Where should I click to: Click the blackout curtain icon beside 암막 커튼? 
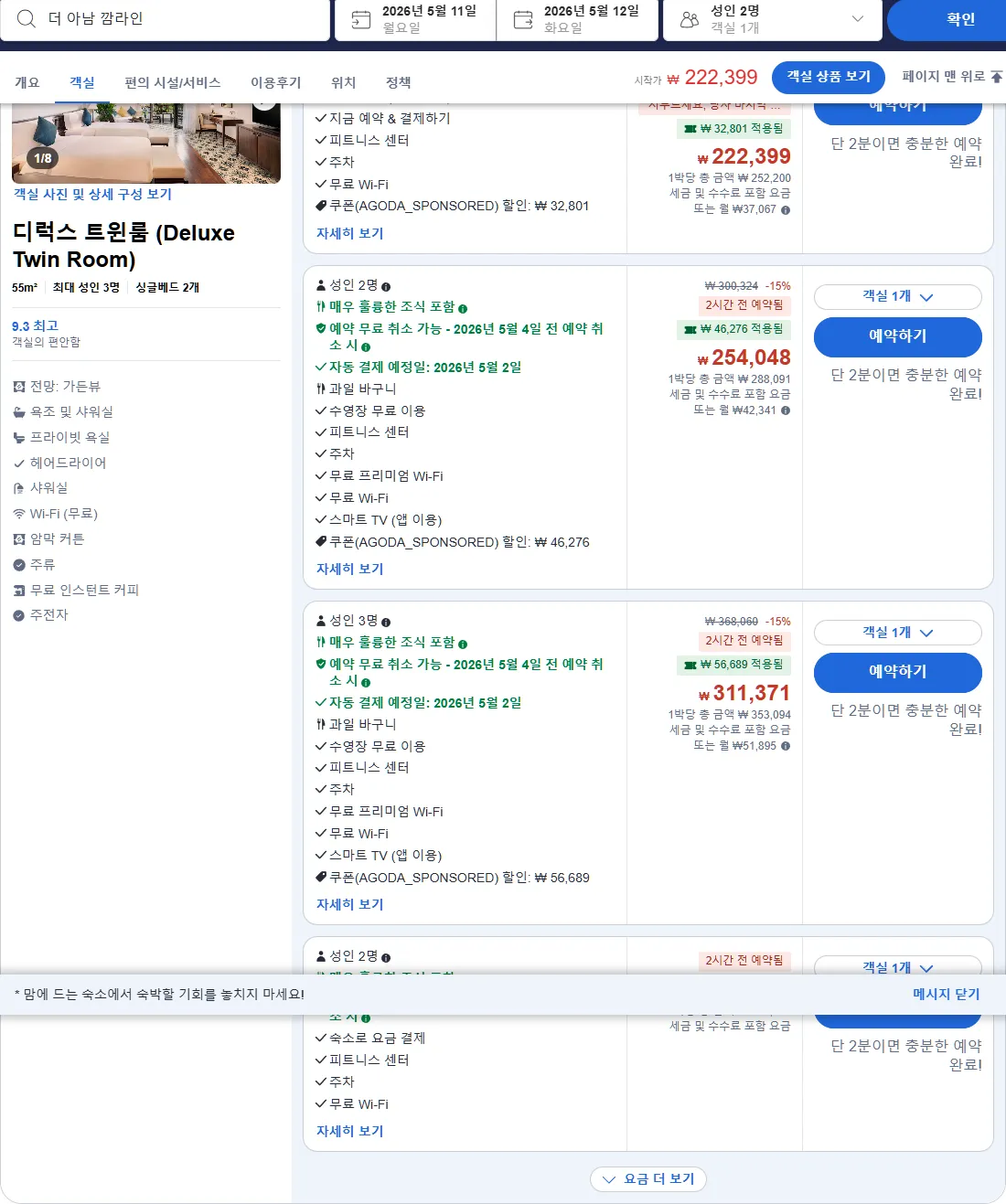[19, 539]
